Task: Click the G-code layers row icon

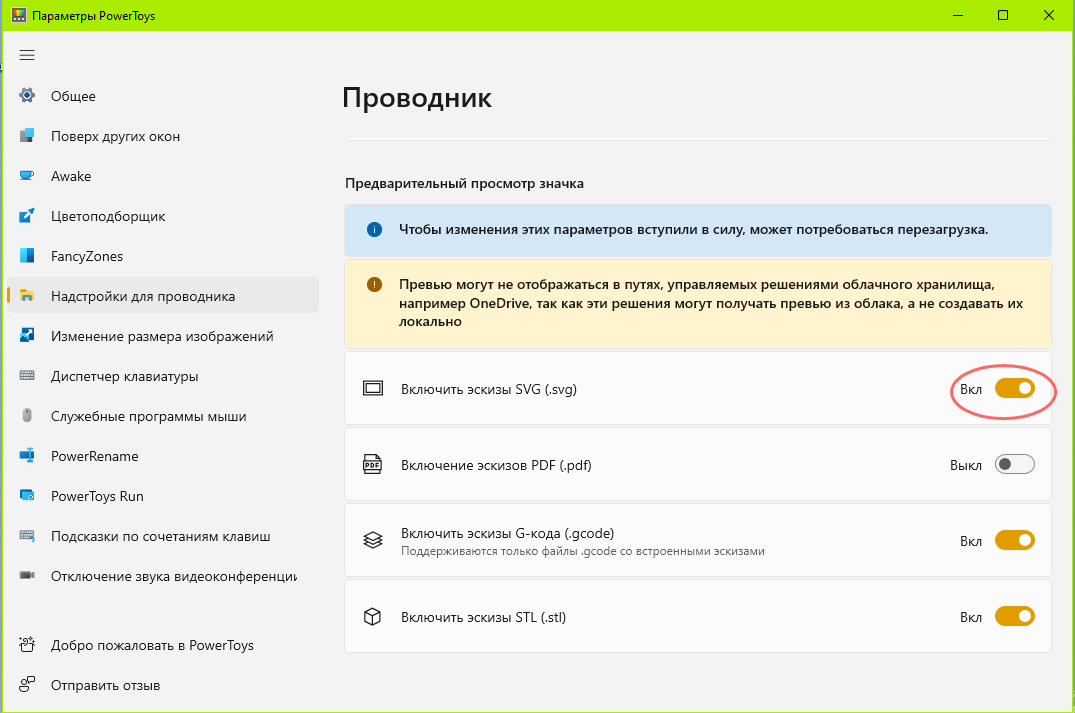Action: click(x=373, y=540)
